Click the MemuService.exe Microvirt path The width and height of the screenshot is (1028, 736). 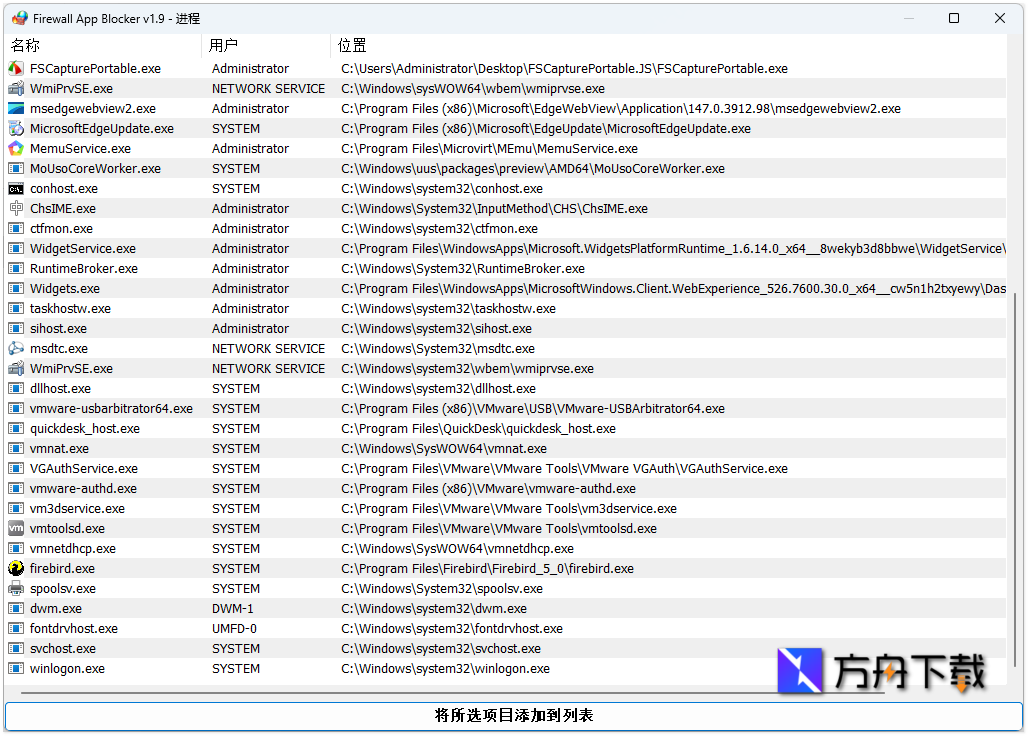[x=489, y=149]
